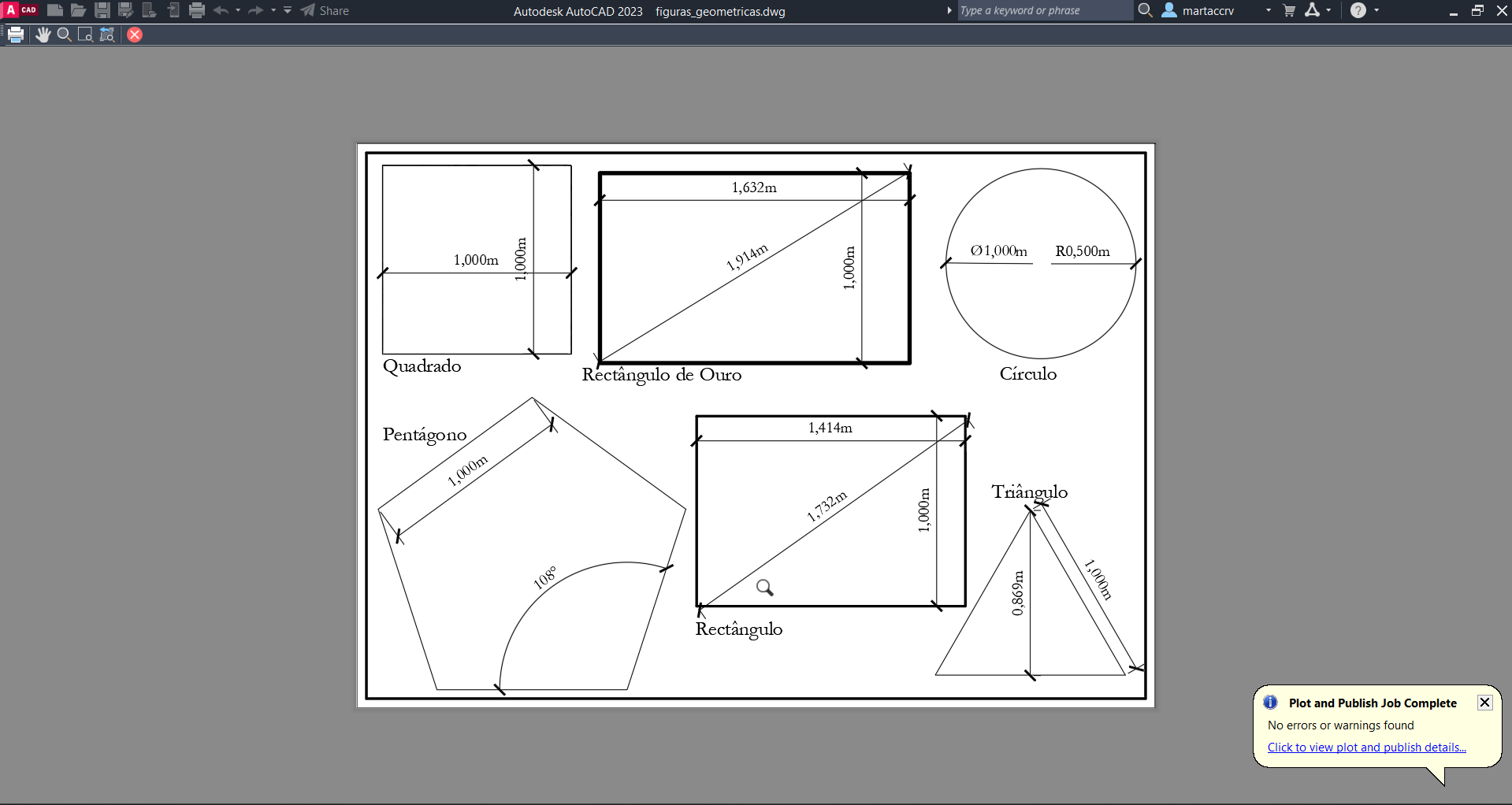
Task: Click the Plot icon in preview toolbar
Action: (15, 35)
